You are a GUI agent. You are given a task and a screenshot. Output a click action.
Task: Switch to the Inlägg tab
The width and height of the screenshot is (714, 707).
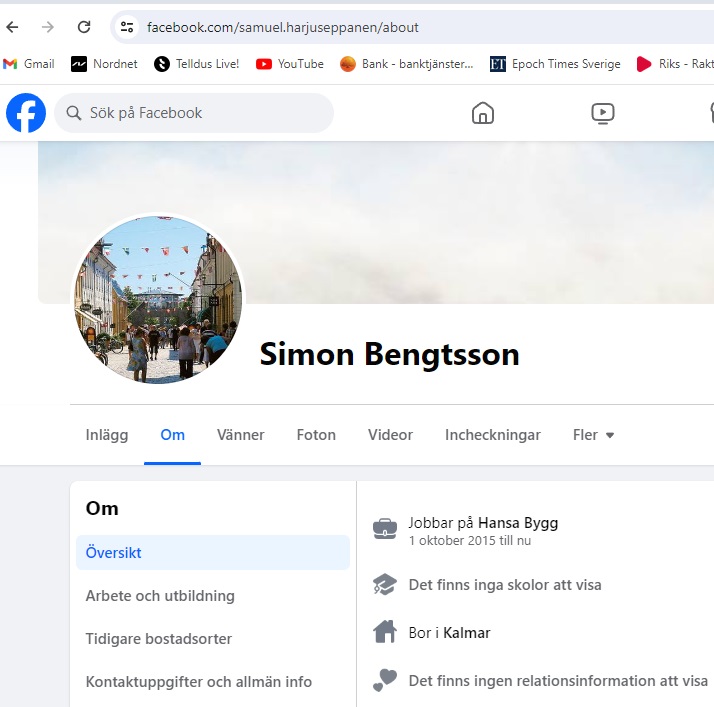click(107, 435)
